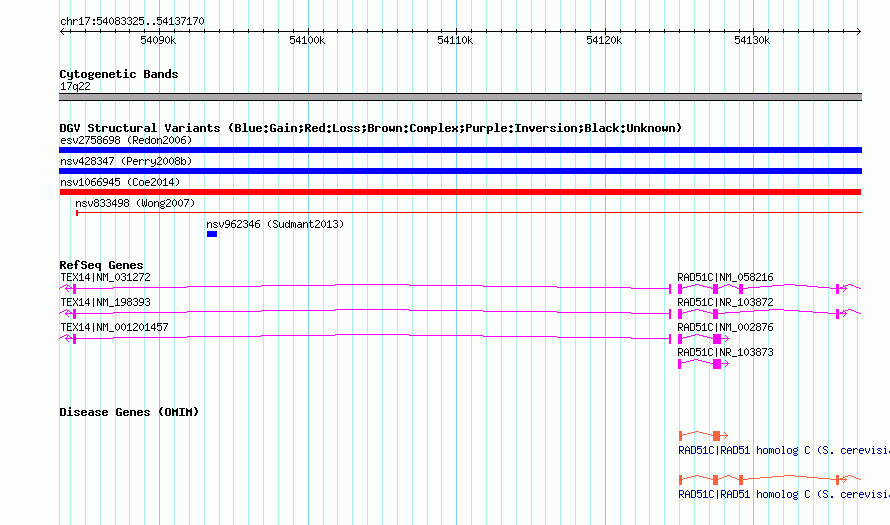Open the Cytogenetic Bands track title

pos(119,74)
